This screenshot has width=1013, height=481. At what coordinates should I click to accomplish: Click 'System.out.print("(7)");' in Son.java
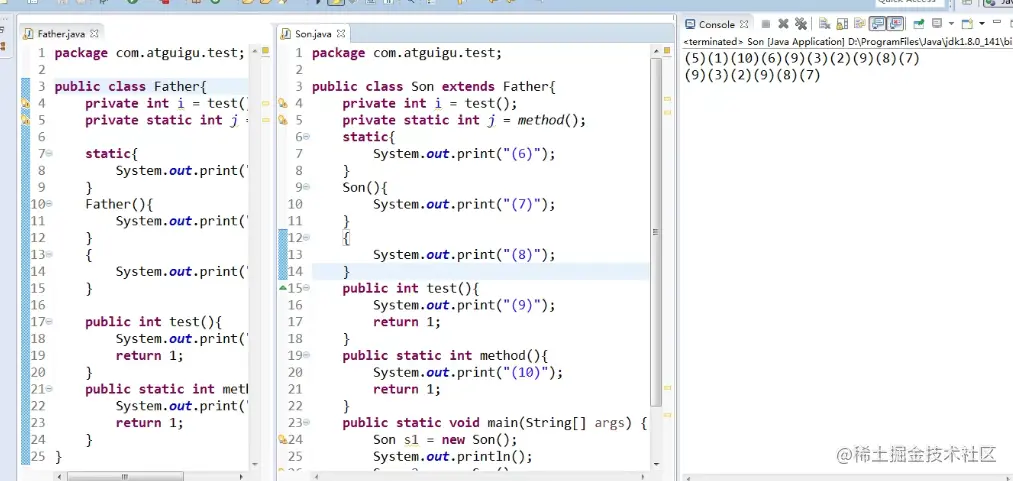coord(464,204)
